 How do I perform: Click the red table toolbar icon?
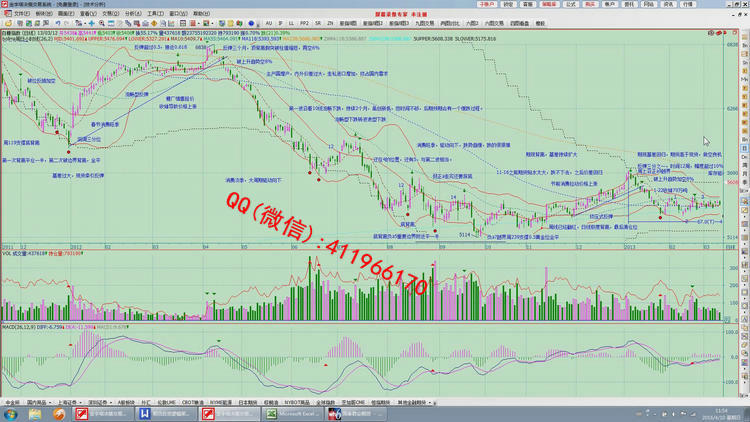point(193,23)
